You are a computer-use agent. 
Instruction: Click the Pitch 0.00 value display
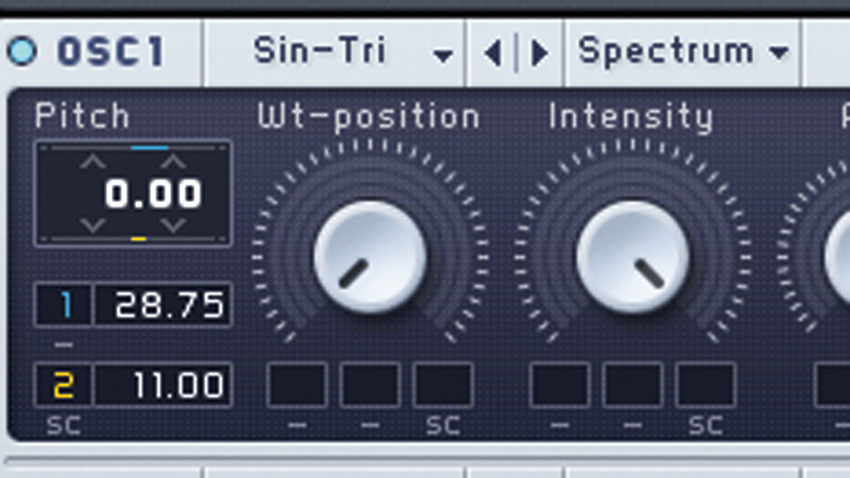pos(153,193)
